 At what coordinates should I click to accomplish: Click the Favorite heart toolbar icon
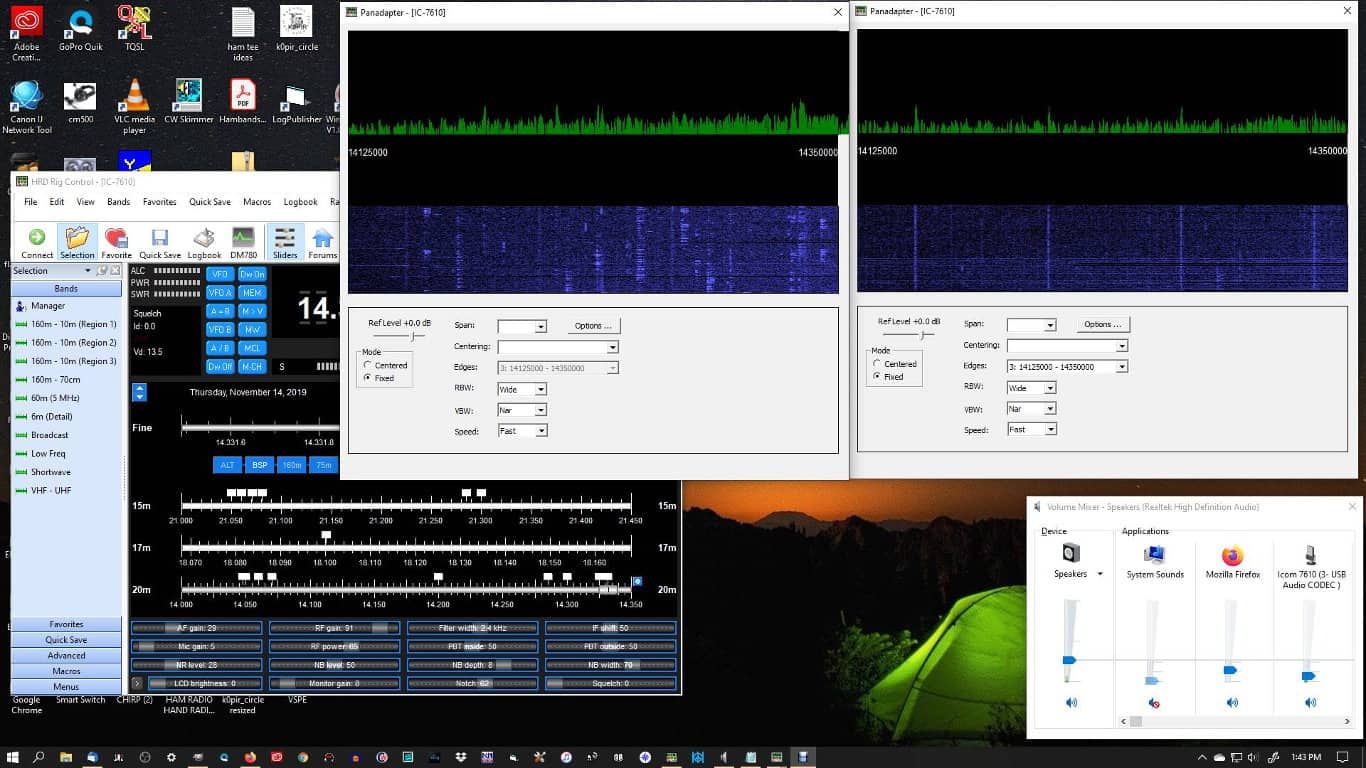point(116,243)
